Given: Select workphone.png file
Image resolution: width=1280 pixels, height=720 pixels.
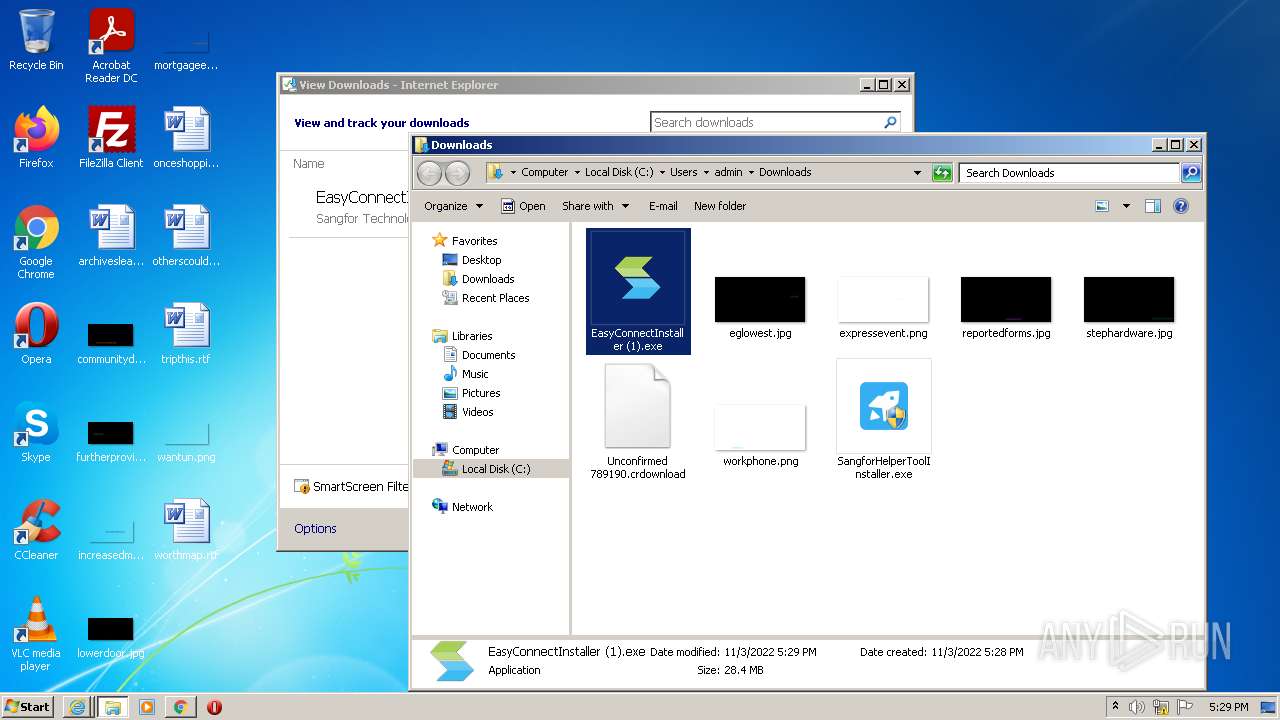Looking at the screenshot, I should click(x=760, y=435).
